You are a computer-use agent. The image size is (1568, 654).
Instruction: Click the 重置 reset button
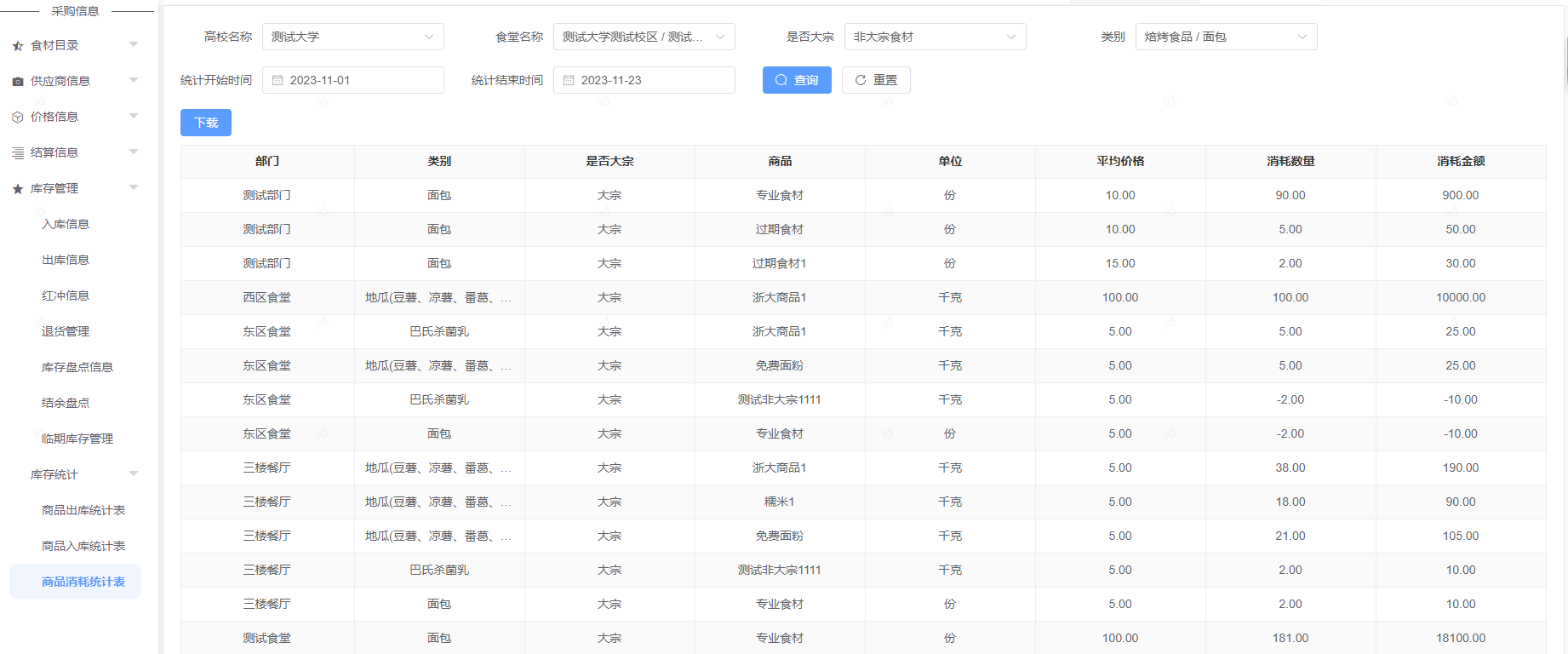pos(876,80)
